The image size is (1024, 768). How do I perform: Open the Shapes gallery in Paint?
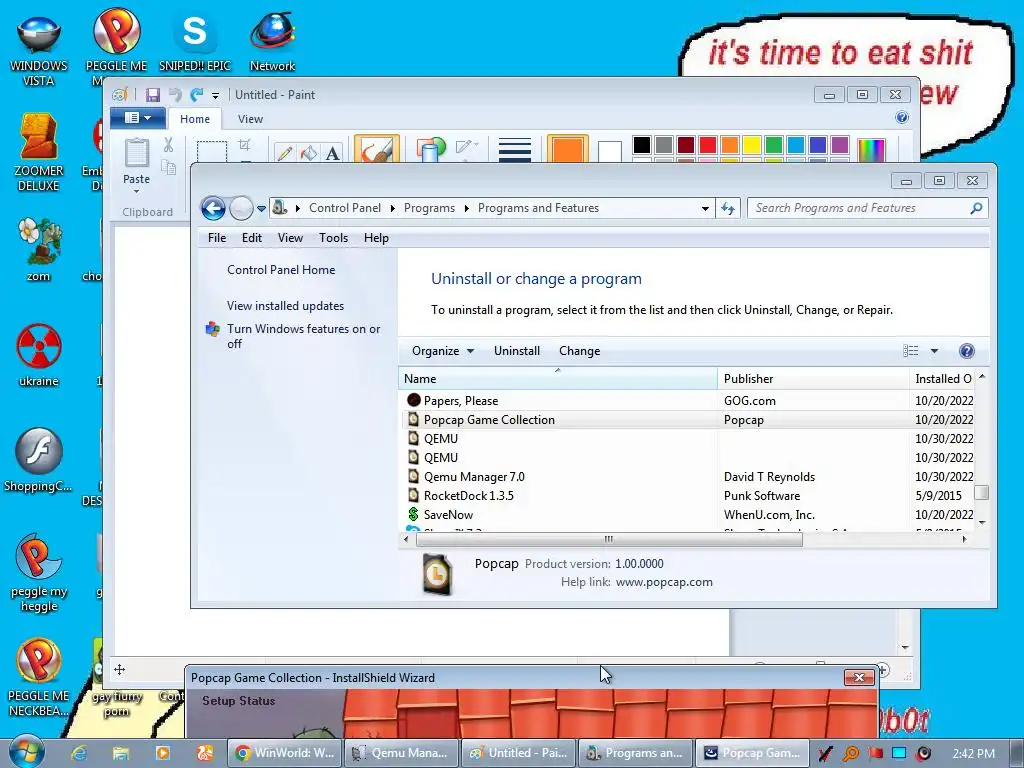click(x=430, y=150)
